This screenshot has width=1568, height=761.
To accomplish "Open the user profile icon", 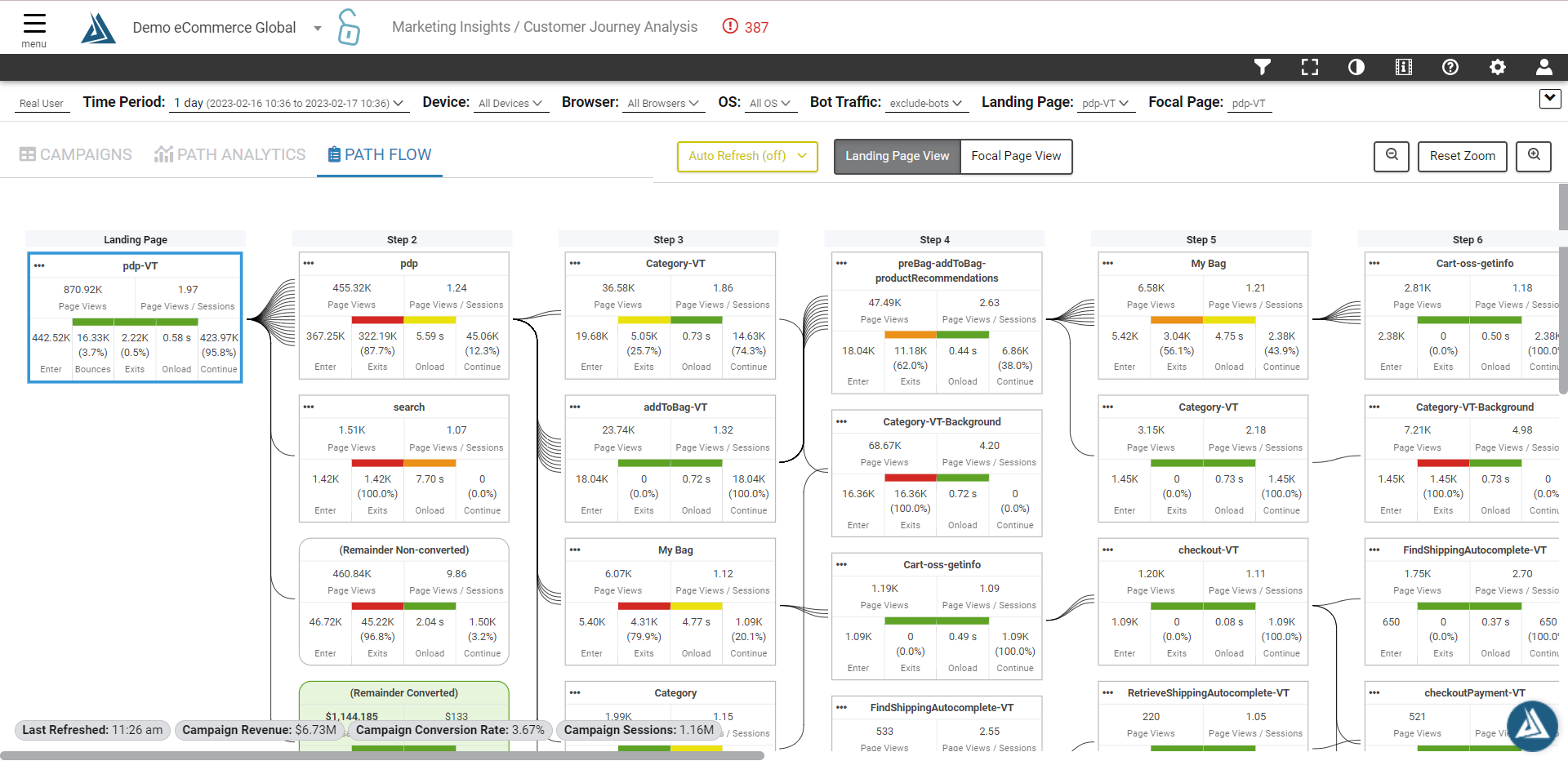I will pos(1544,67).
